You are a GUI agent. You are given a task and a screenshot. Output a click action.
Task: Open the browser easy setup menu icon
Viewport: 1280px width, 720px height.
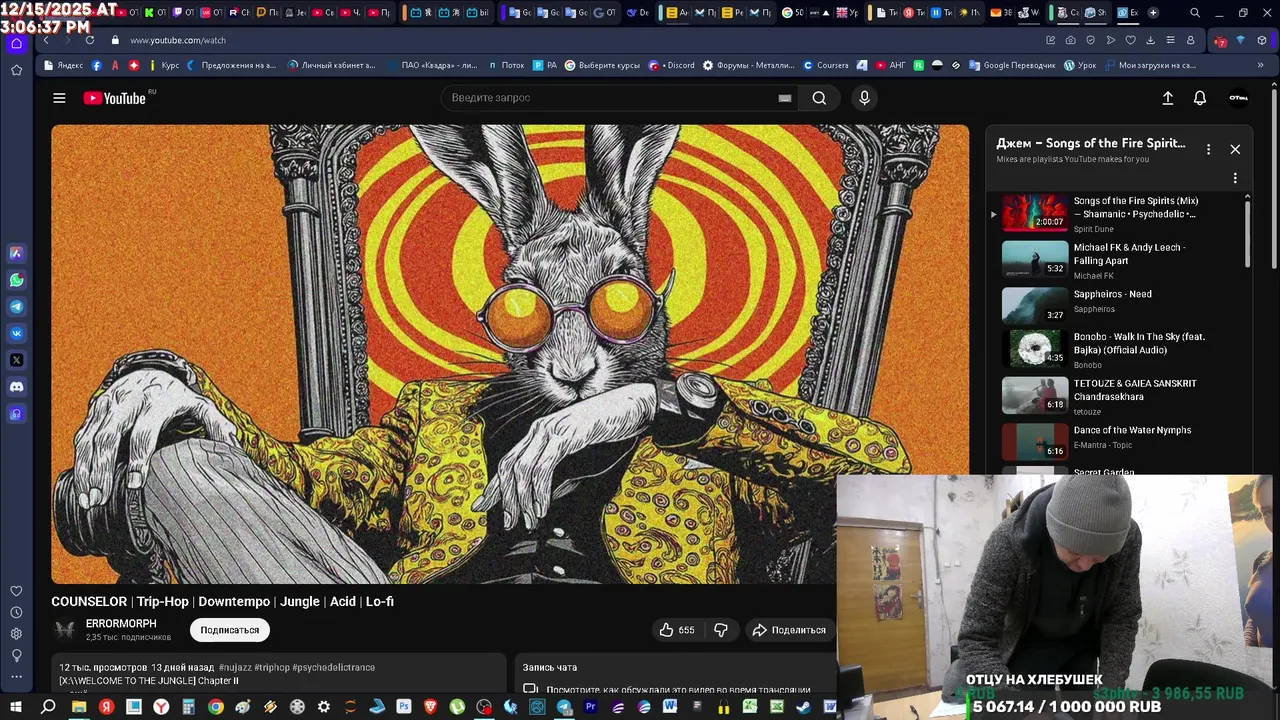pos(1170,40)
